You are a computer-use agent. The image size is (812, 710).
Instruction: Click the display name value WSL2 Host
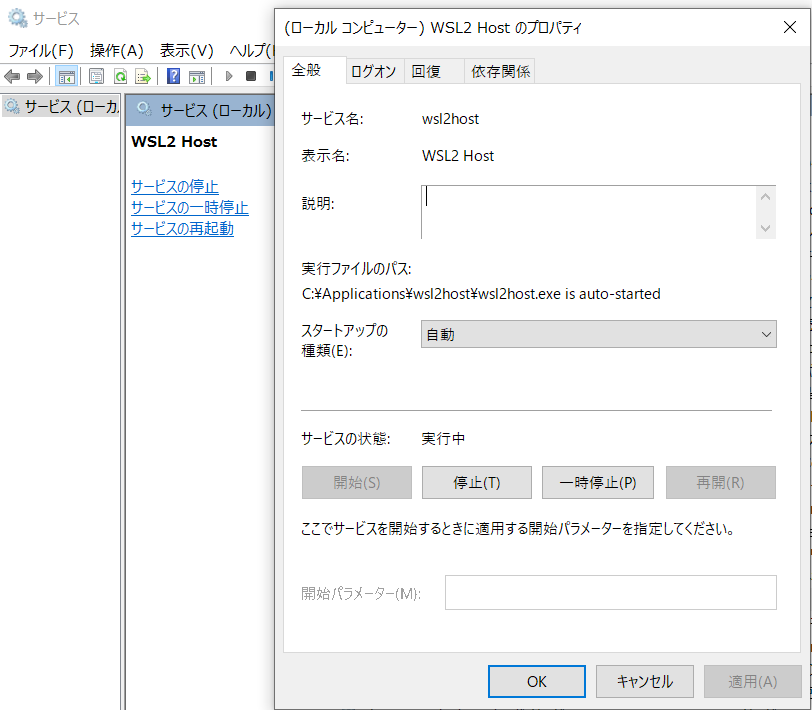pos(458,156)
